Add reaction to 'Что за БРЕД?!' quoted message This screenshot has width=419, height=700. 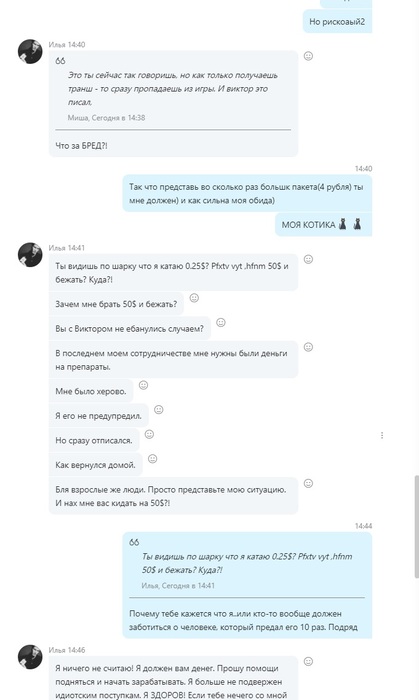point(308,56)
